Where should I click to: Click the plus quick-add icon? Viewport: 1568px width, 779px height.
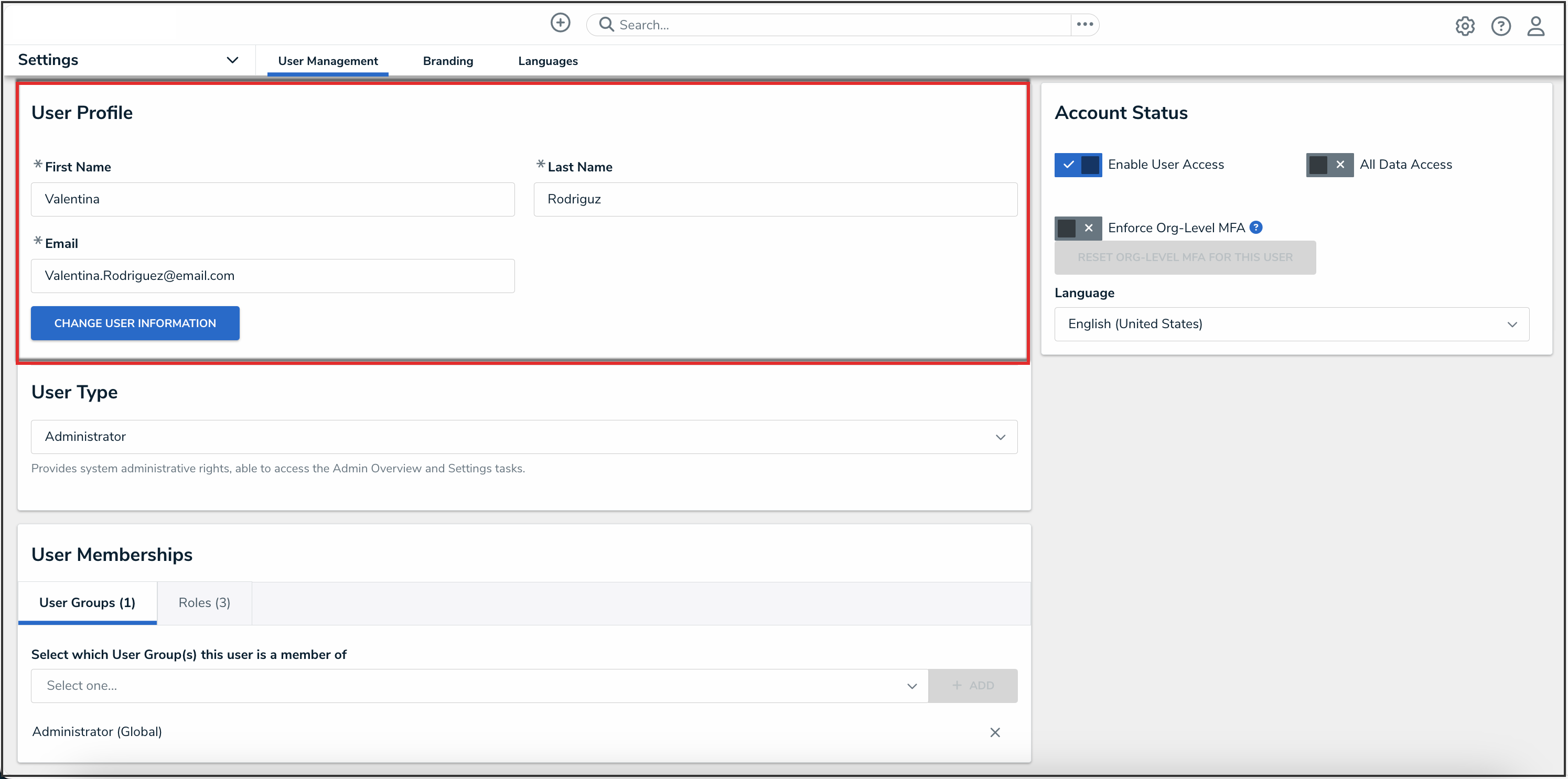[x=560, y=23]
